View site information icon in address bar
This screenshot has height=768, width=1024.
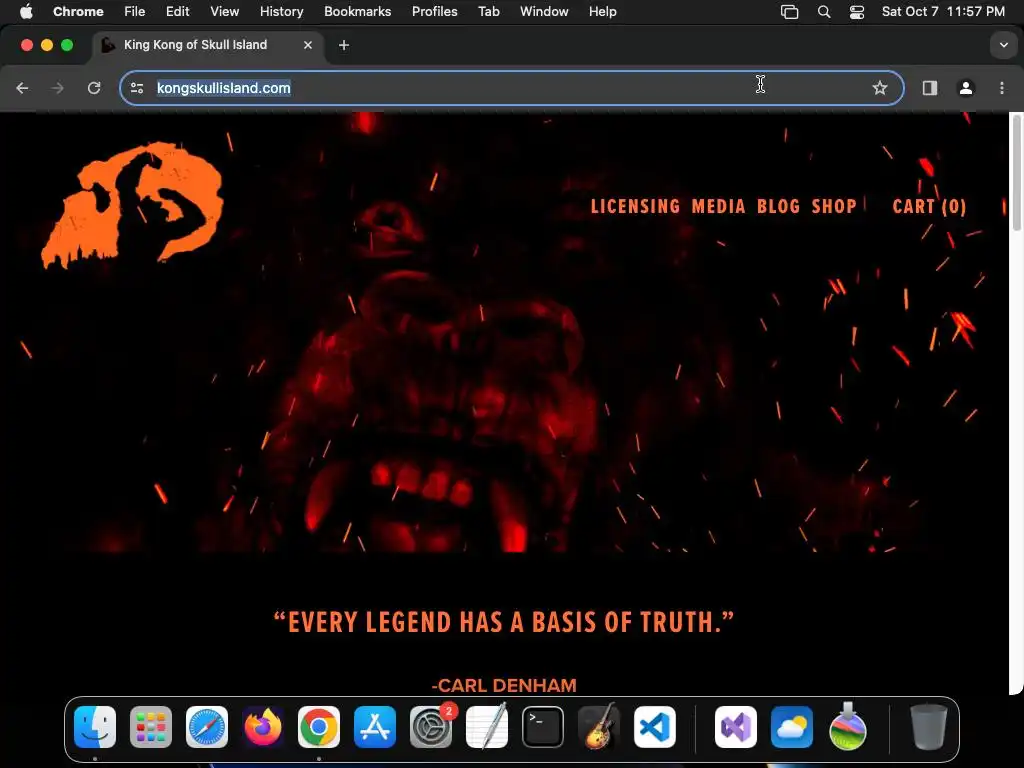[136, 88]
